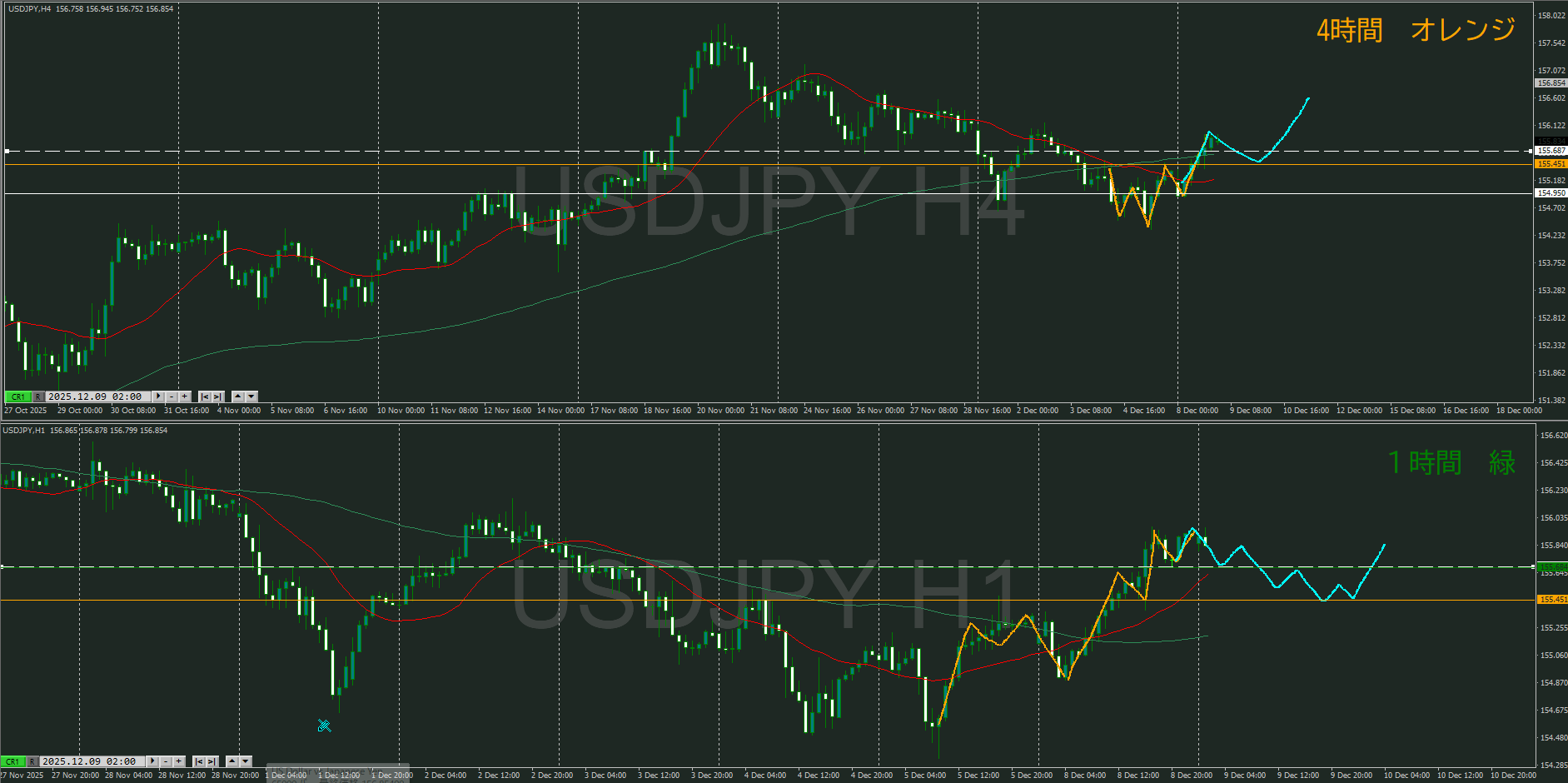The height and width of the screenshot is (783, 1568).
Task: Click the dashed line handle at the H4 chart's left edge
Action: point(7,151)
